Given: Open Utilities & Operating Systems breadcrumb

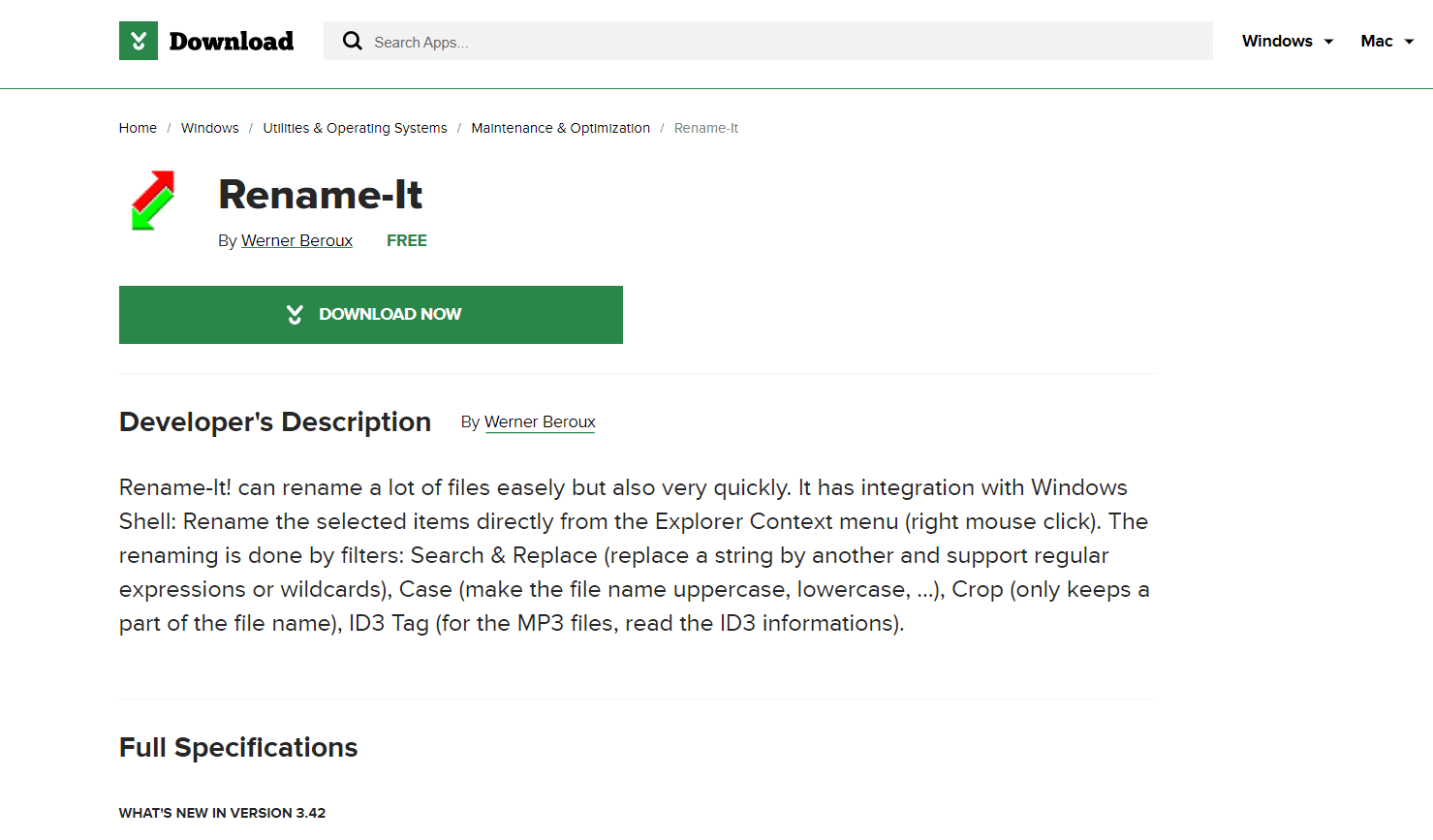Looking at the screenshot, I should 355,128.
